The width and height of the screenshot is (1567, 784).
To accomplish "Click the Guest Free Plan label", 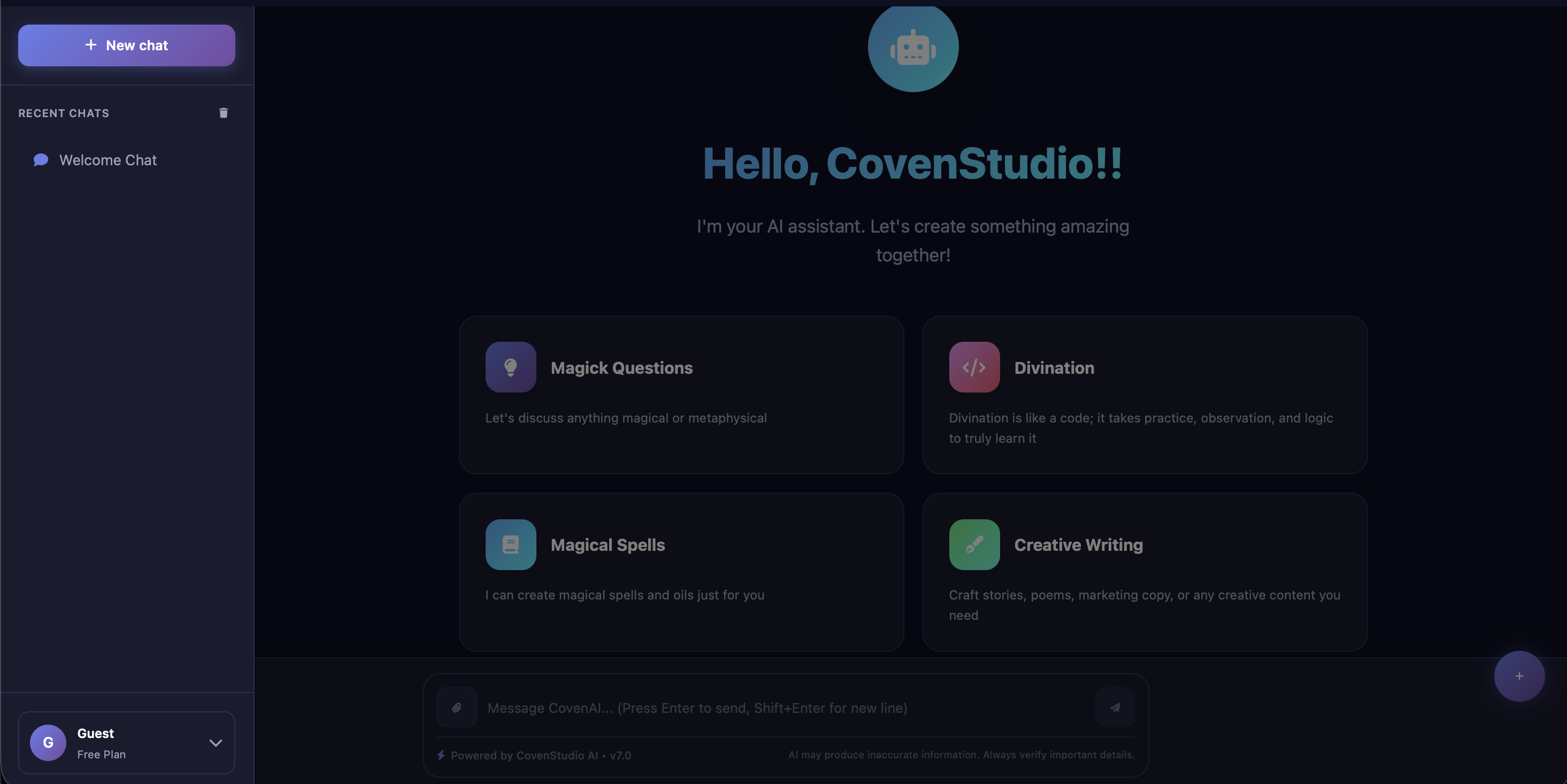I will pyautogui.click(x=101, y=754).
